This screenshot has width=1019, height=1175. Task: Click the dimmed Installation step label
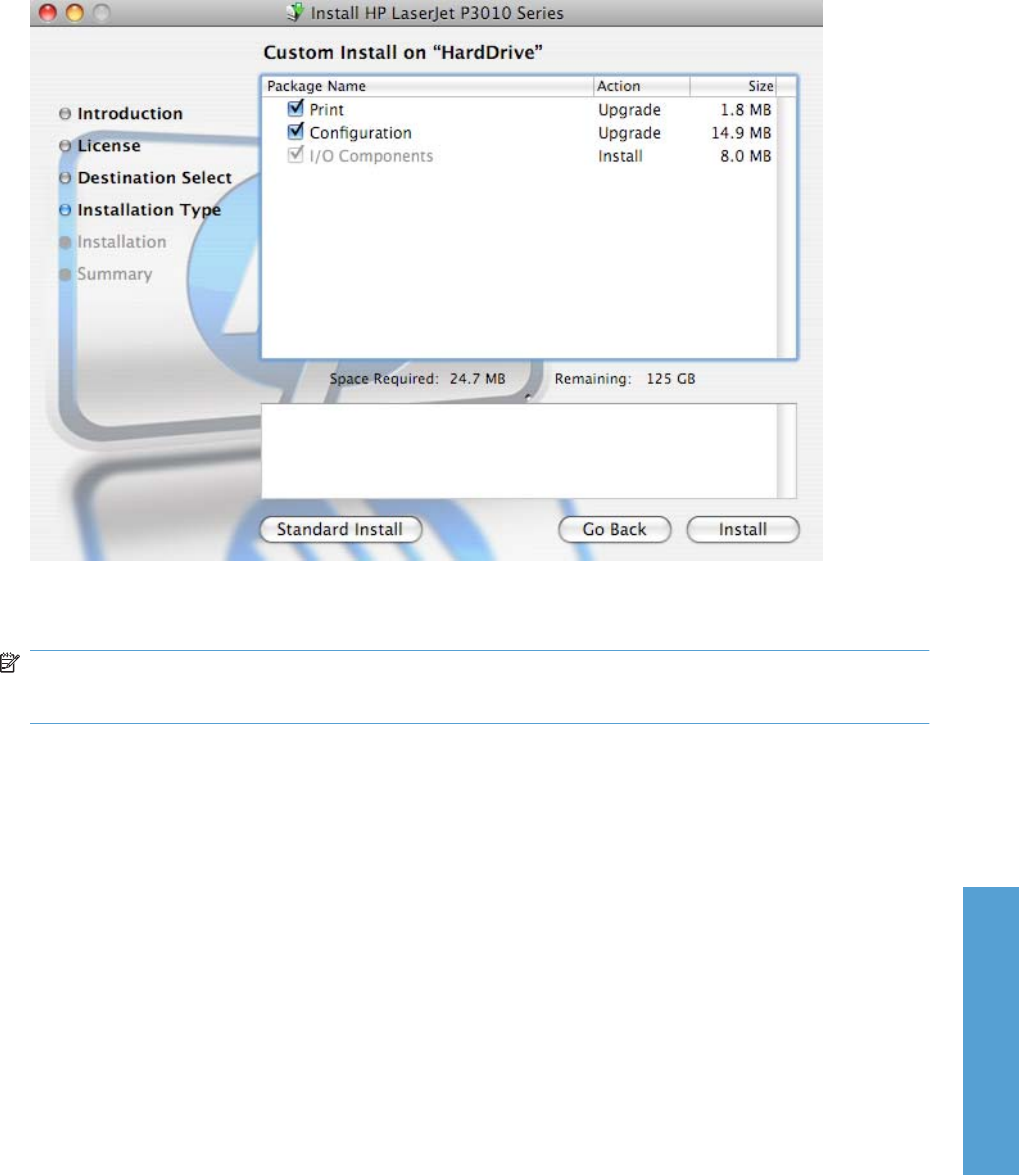[x=122, y=242]
